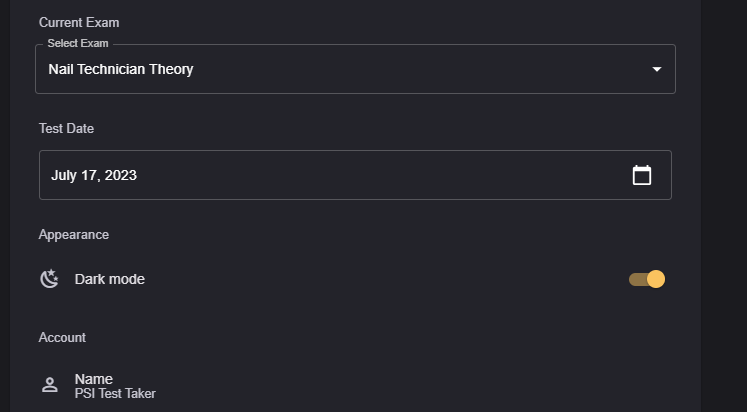Image resolution: width=747 pixels, height=412 pixels.
Task: Click the PSI Test Taker account name
Action: click(x=115, y=394)
